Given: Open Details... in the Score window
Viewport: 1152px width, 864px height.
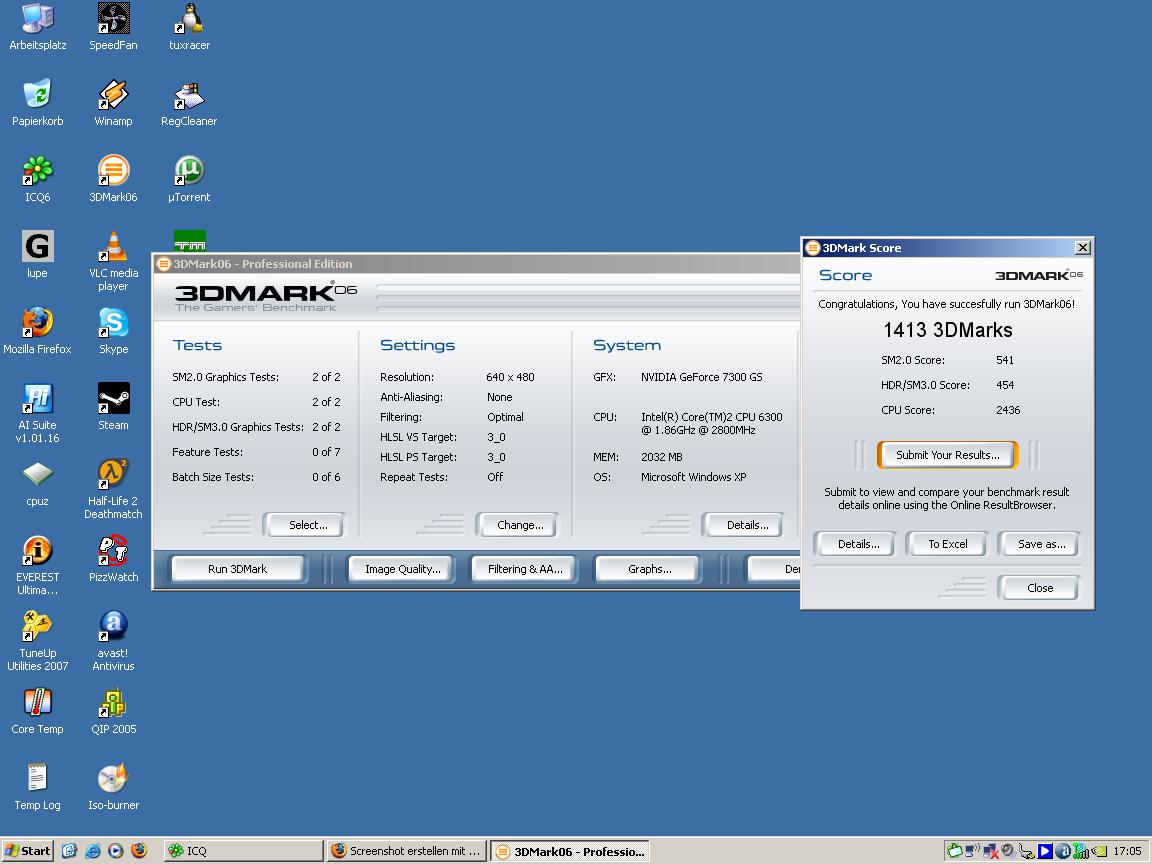Looking at the screenshot, I should [x=855, y=544].
